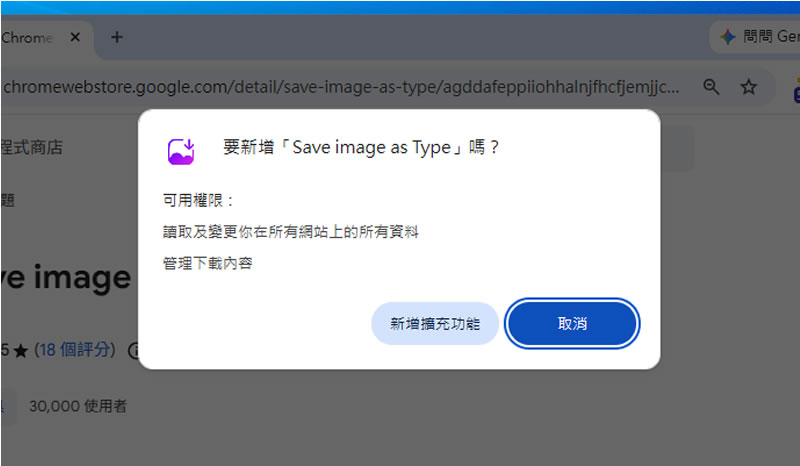Click the 可用權限 label
Viewport: 800px width, 466px height.
pyautogui.click(x=198, y=201)
